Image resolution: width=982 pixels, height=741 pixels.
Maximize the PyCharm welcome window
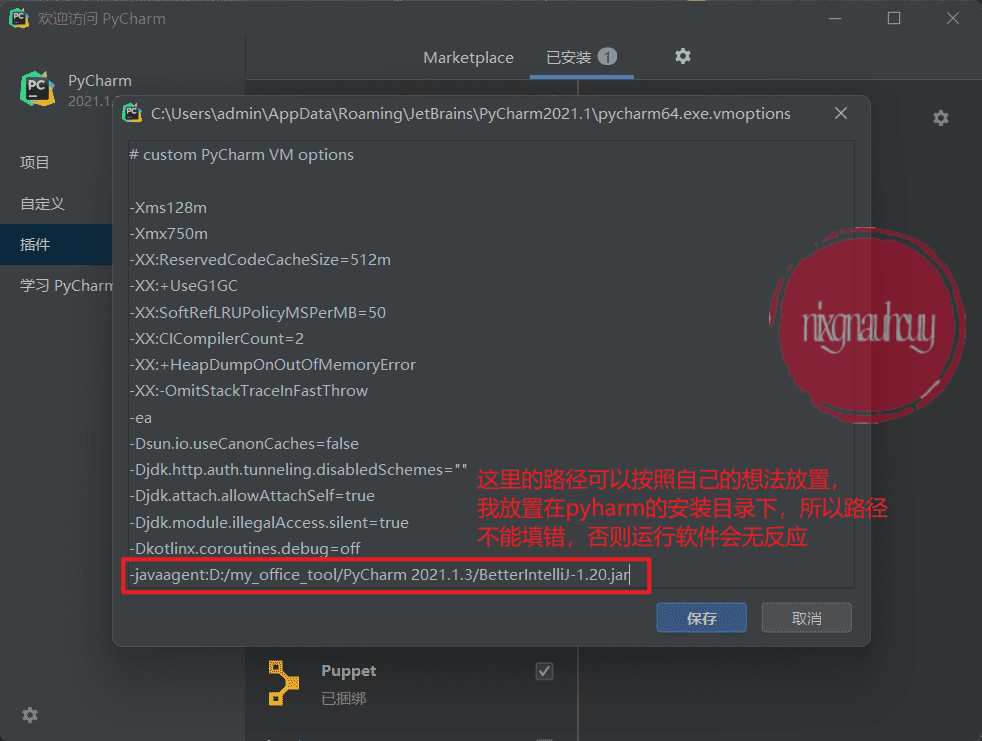point(894,18)
